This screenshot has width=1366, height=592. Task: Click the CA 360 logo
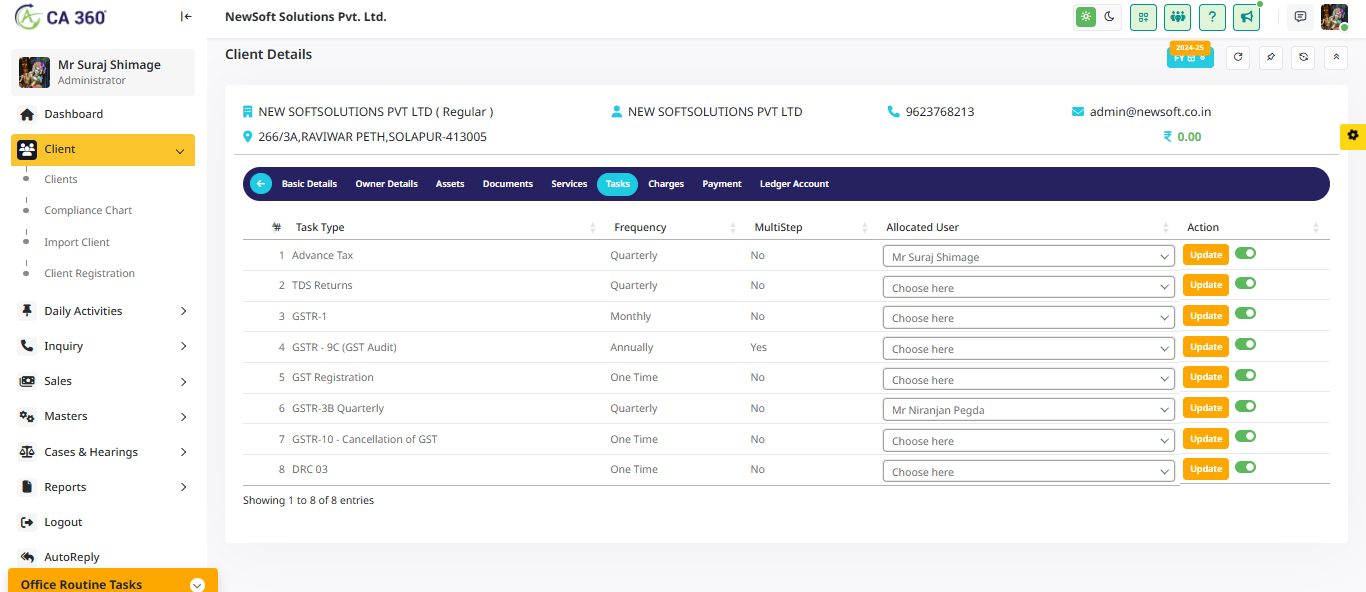[61, 17]
